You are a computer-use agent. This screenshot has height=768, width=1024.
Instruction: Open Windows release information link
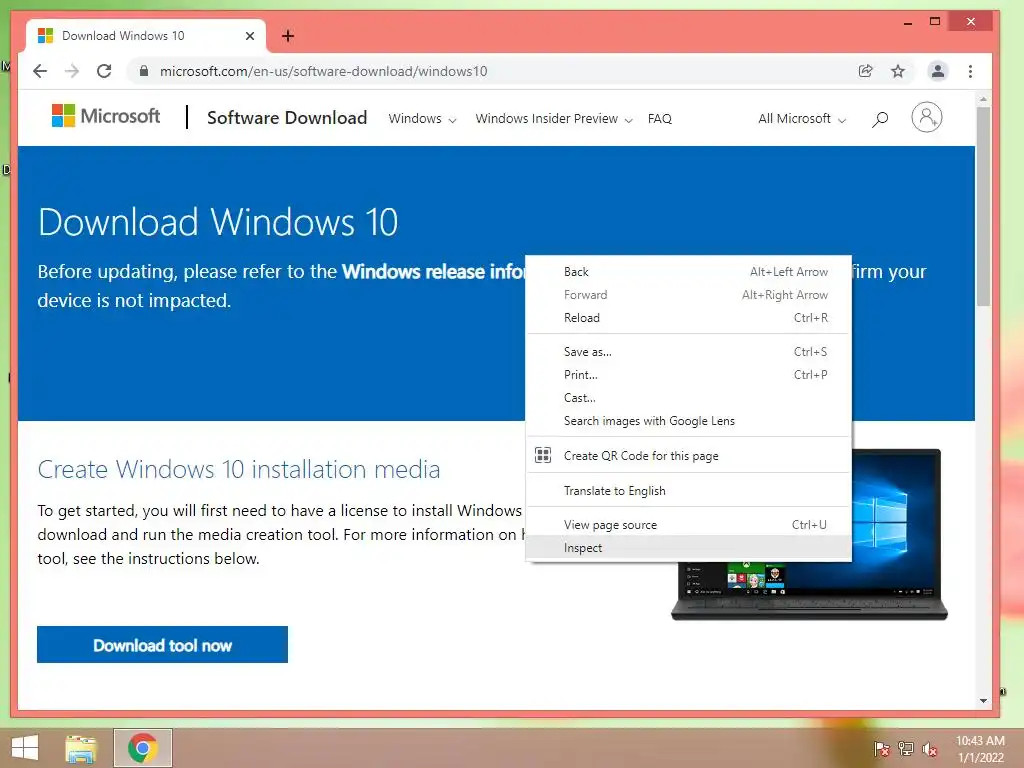[433, 272]
